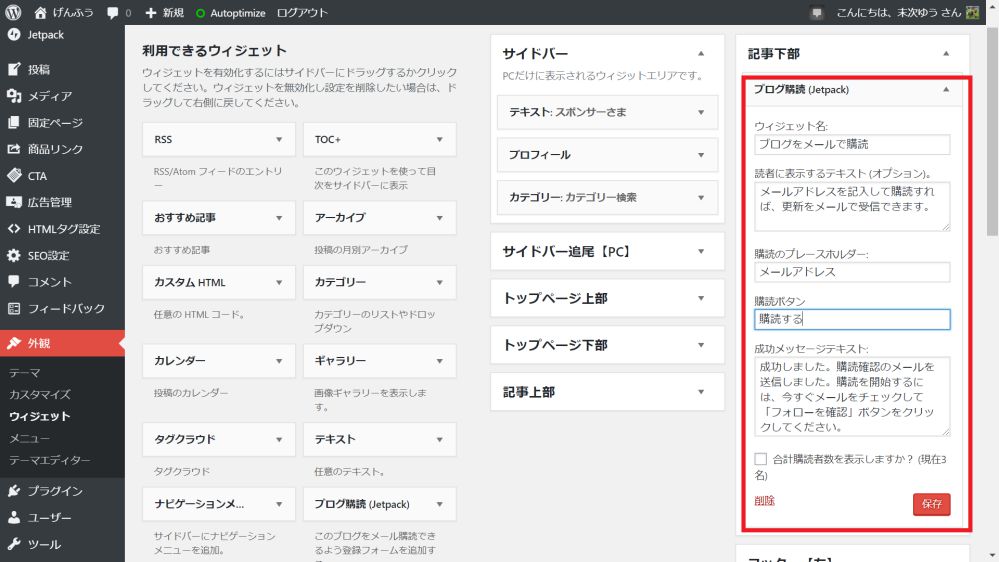Click the 購読のプレースホルダー input field
This screenshot has width=999, height=562.
coord(852,272)
